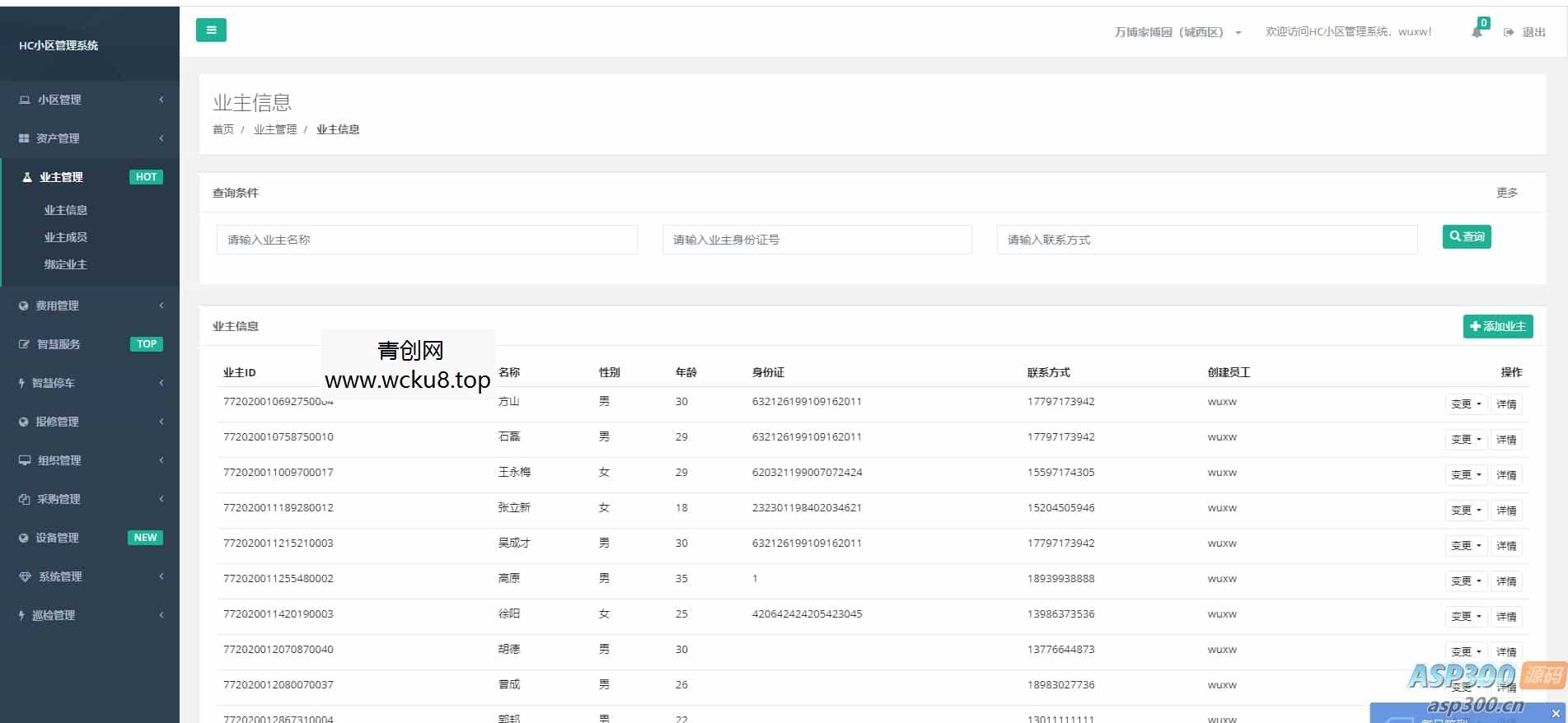Viewport: 1568px width, 723px height.
Task: Click the 查询 search button
Action: coord(1467,237)
